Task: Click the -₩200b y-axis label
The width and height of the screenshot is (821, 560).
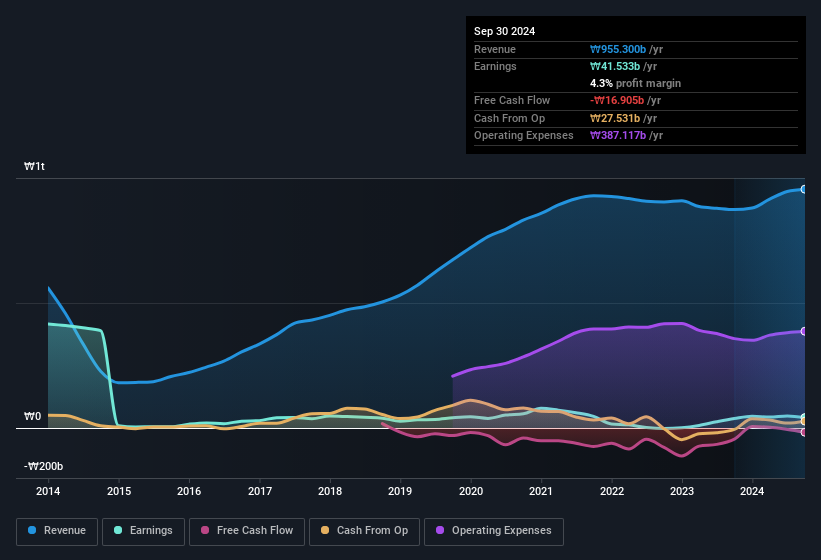Action: pyautogui.click(x=43, y=466)
